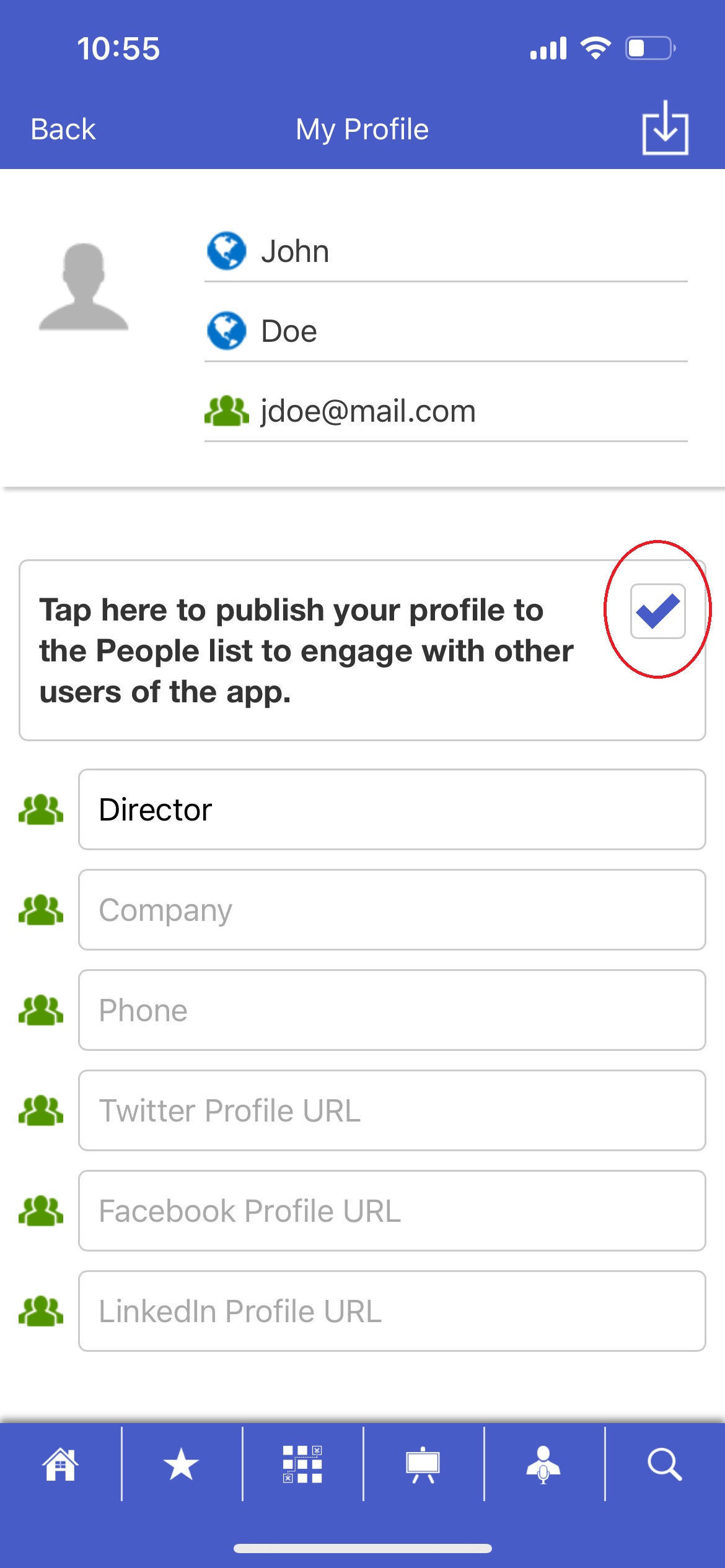Screen dimensions: 725x1568
Task: Toggle the publish profile checkbox
Action: 657,611
